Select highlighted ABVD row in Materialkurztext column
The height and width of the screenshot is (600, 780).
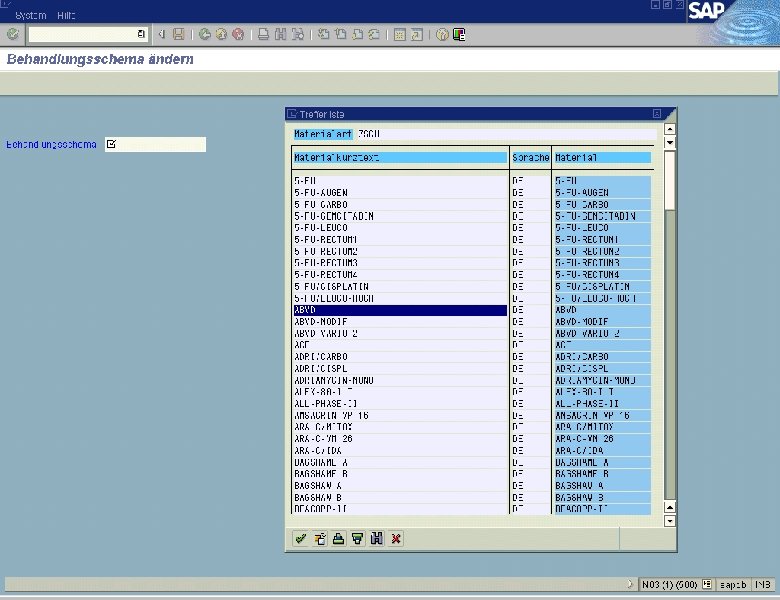click(x=400, y=310)
